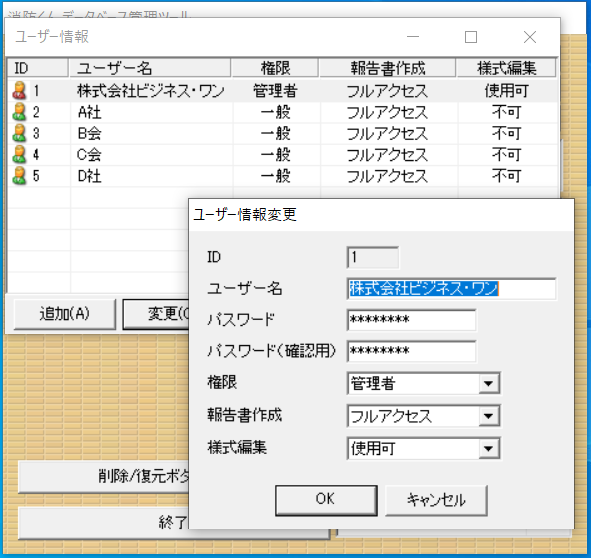Viewport: 591px width, 558px height.
Task: Open the 様式編集 dropdown arrow
Action: 489,449
